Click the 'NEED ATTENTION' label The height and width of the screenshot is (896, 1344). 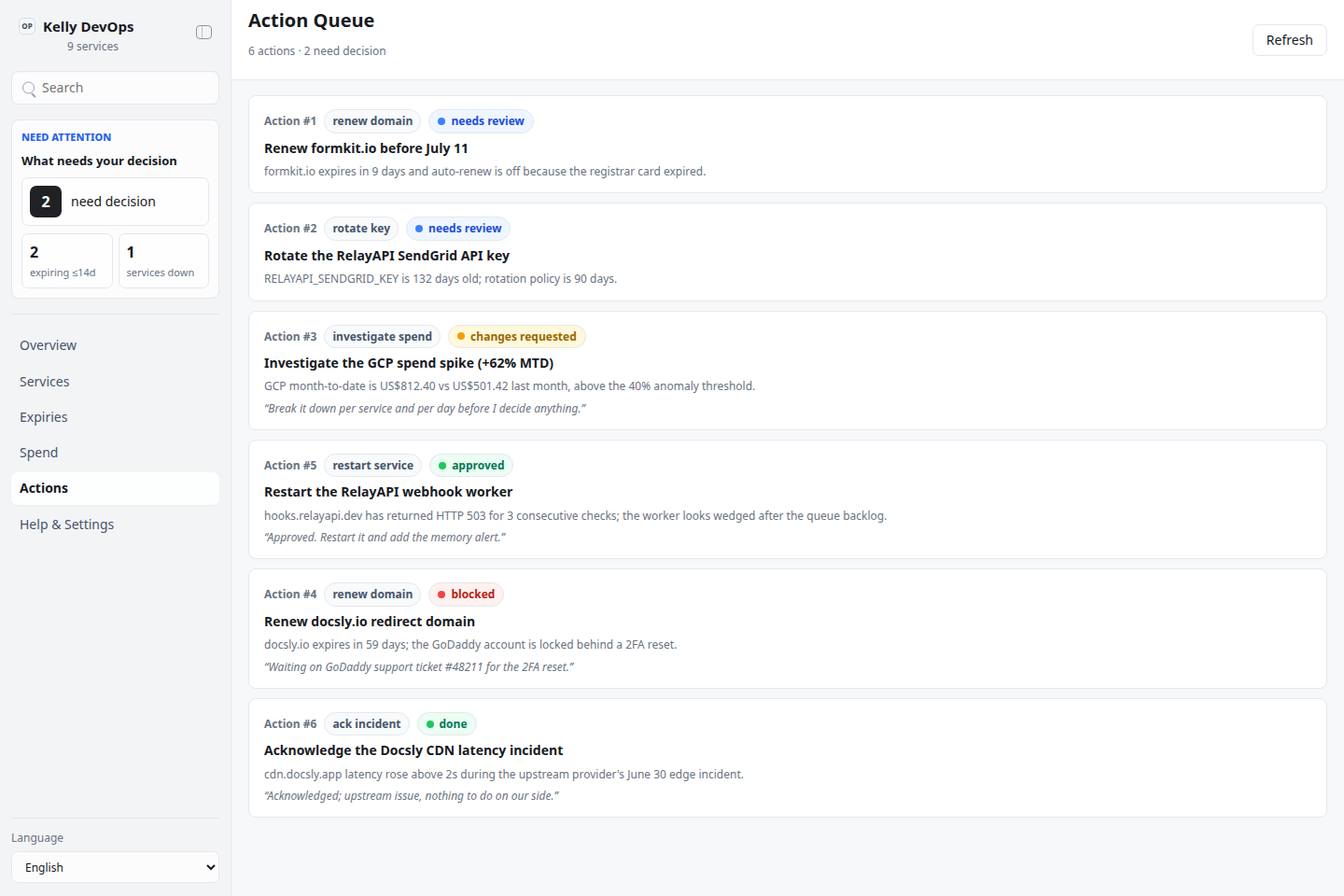tap(66, 137)
